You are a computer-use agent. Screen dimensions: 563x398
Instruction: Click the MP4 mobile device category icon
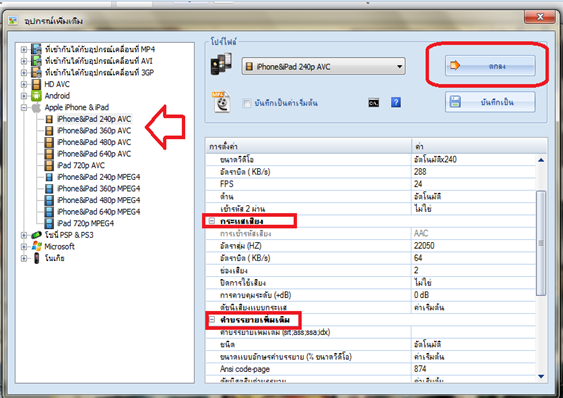pos(36,49)
